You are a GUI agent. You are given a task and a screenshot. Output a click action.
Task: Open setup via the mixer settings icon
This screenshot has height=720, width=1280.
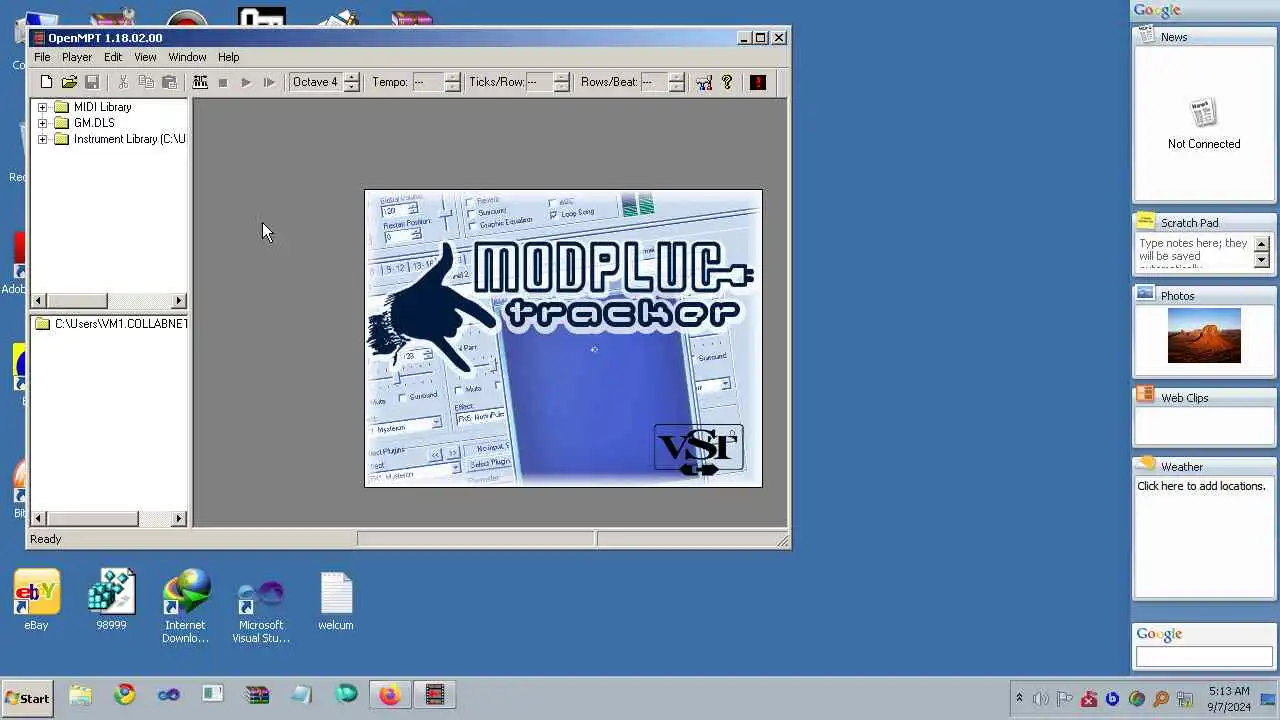[x=704, y=82]
